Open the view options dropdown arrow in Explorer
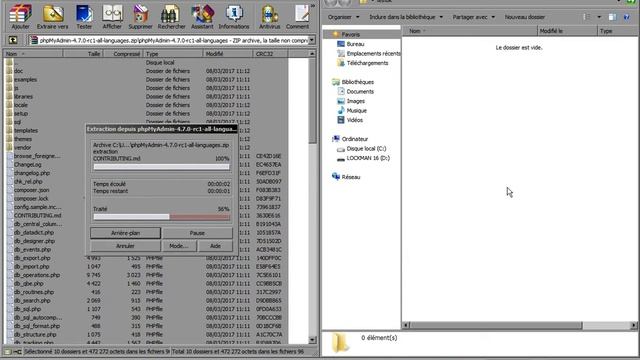The image size is (640, 360). click(599, 17)
